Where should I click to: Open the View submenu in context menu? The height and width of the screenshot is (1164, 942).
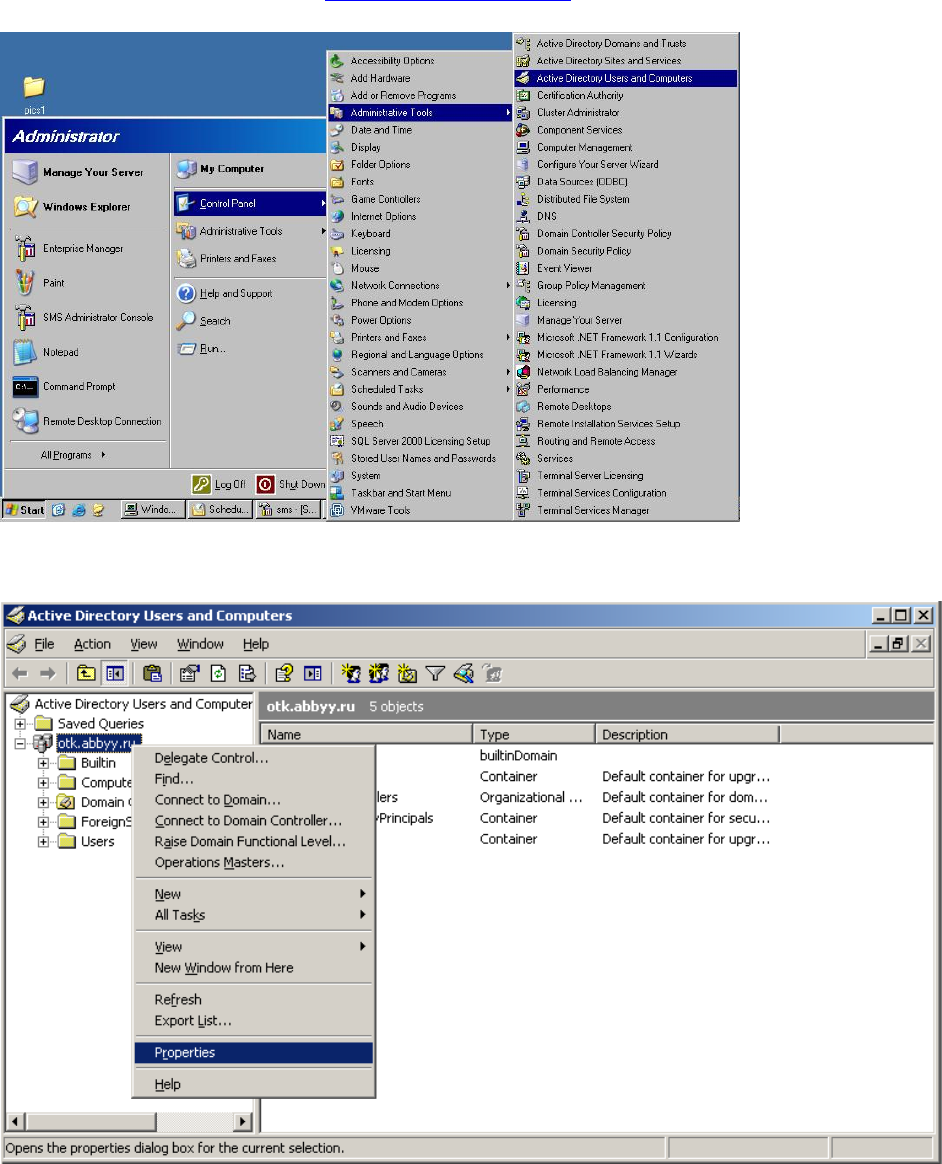(x=254, y=947)
